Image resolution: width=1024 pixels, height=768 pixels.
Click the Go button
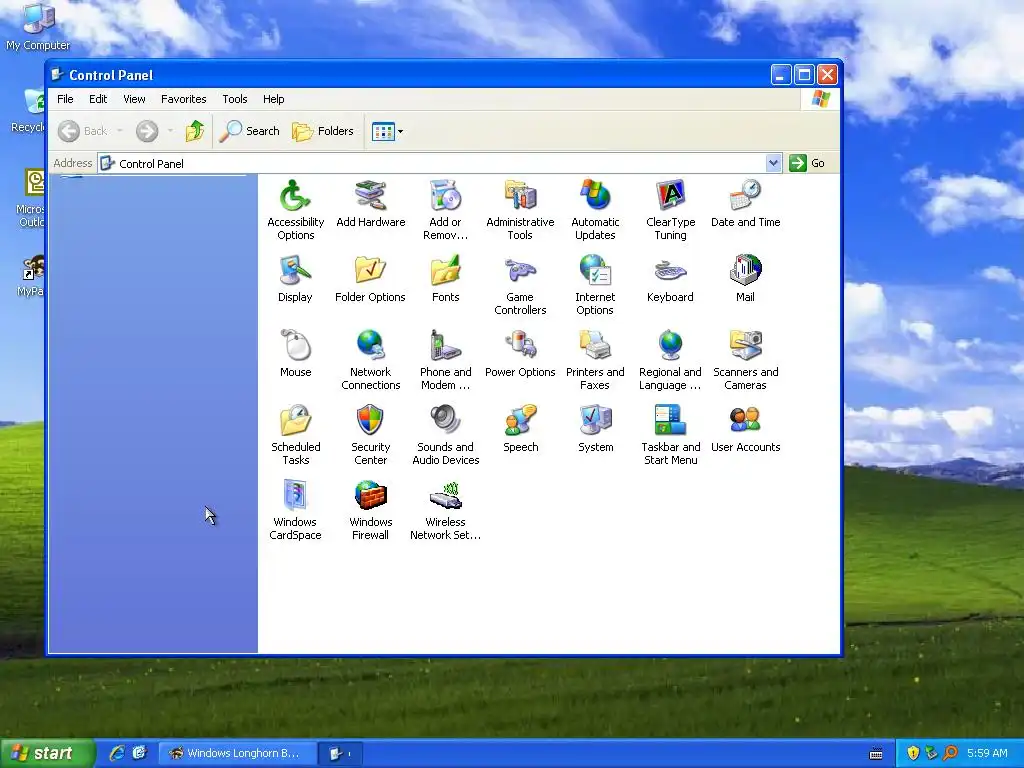807,163
